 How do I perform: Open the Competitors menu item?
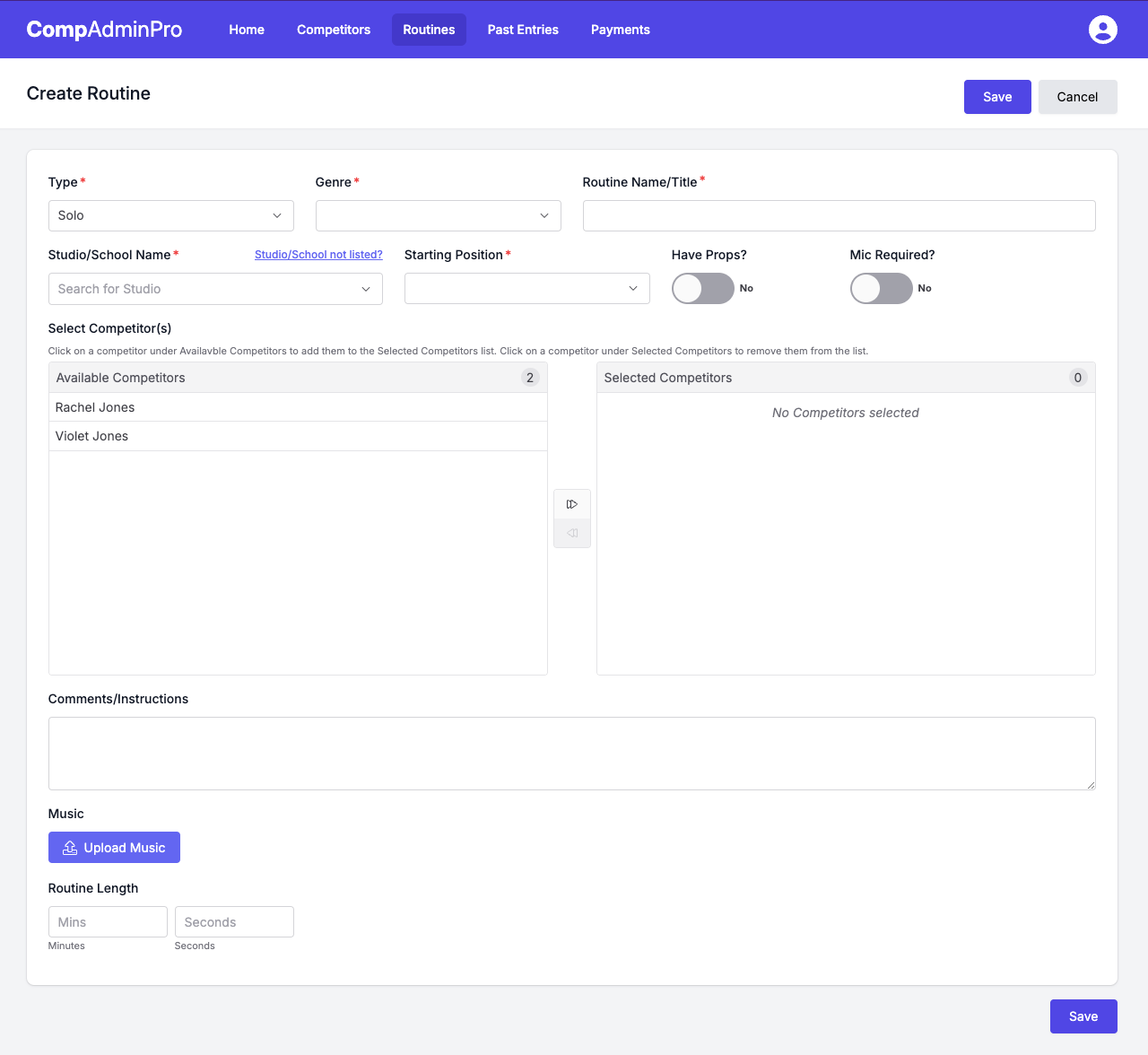(x=334, y=30)
